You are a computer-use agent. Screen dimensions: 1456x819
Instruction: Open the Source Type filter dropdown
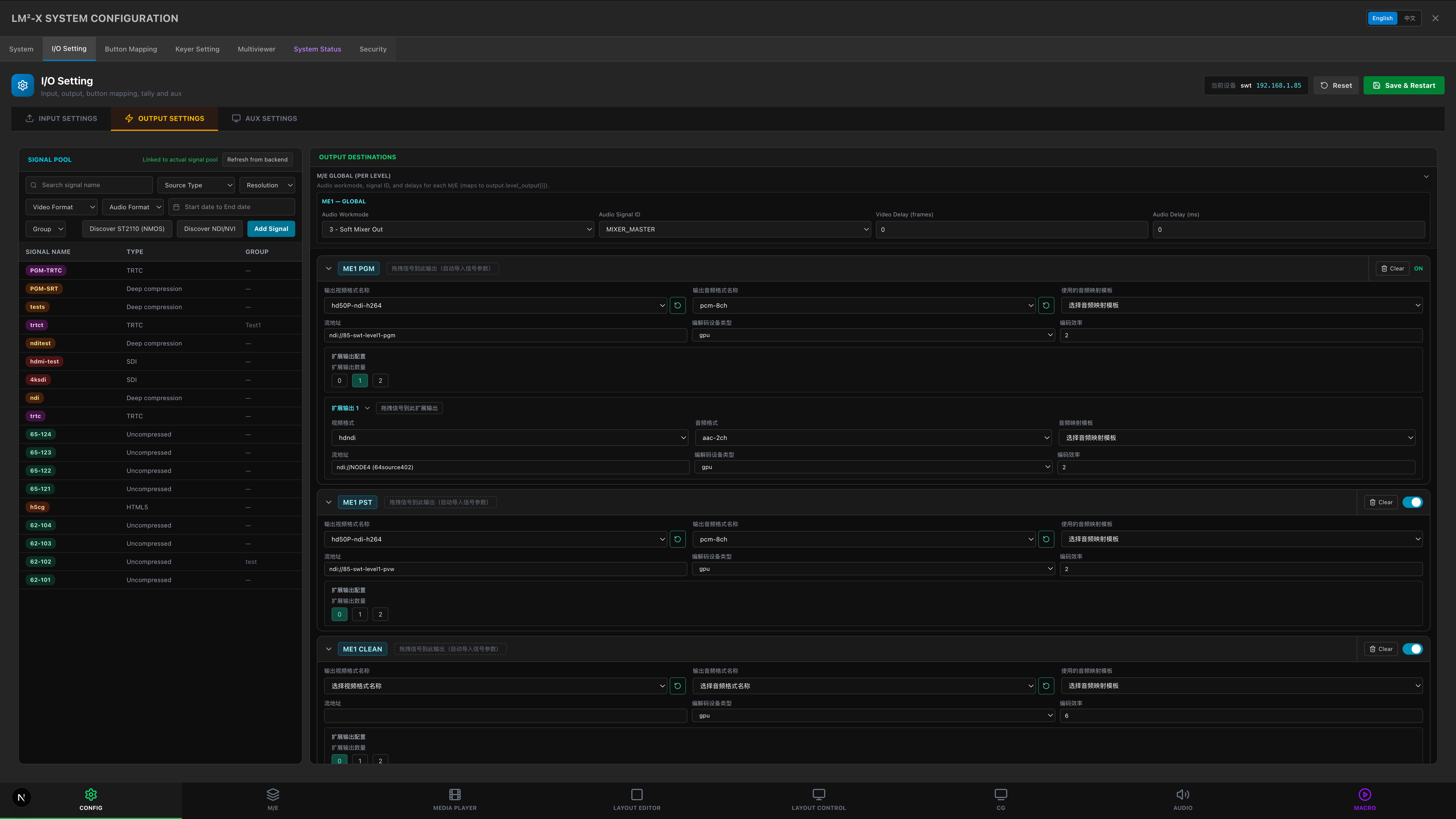click(x=196, y=185)
